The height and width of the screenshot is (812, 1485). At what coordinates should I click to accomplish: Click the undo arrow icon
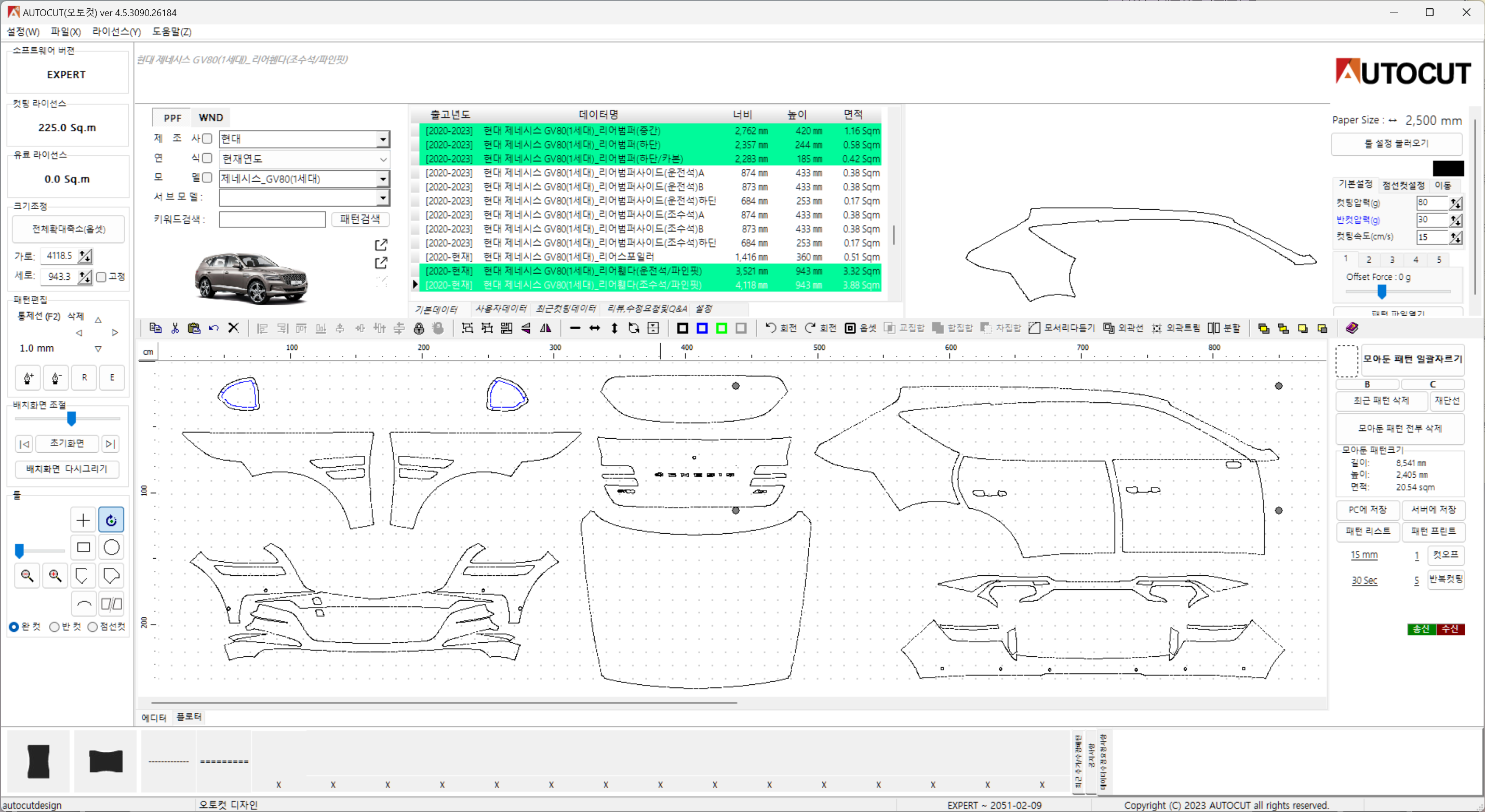[214, 328]
